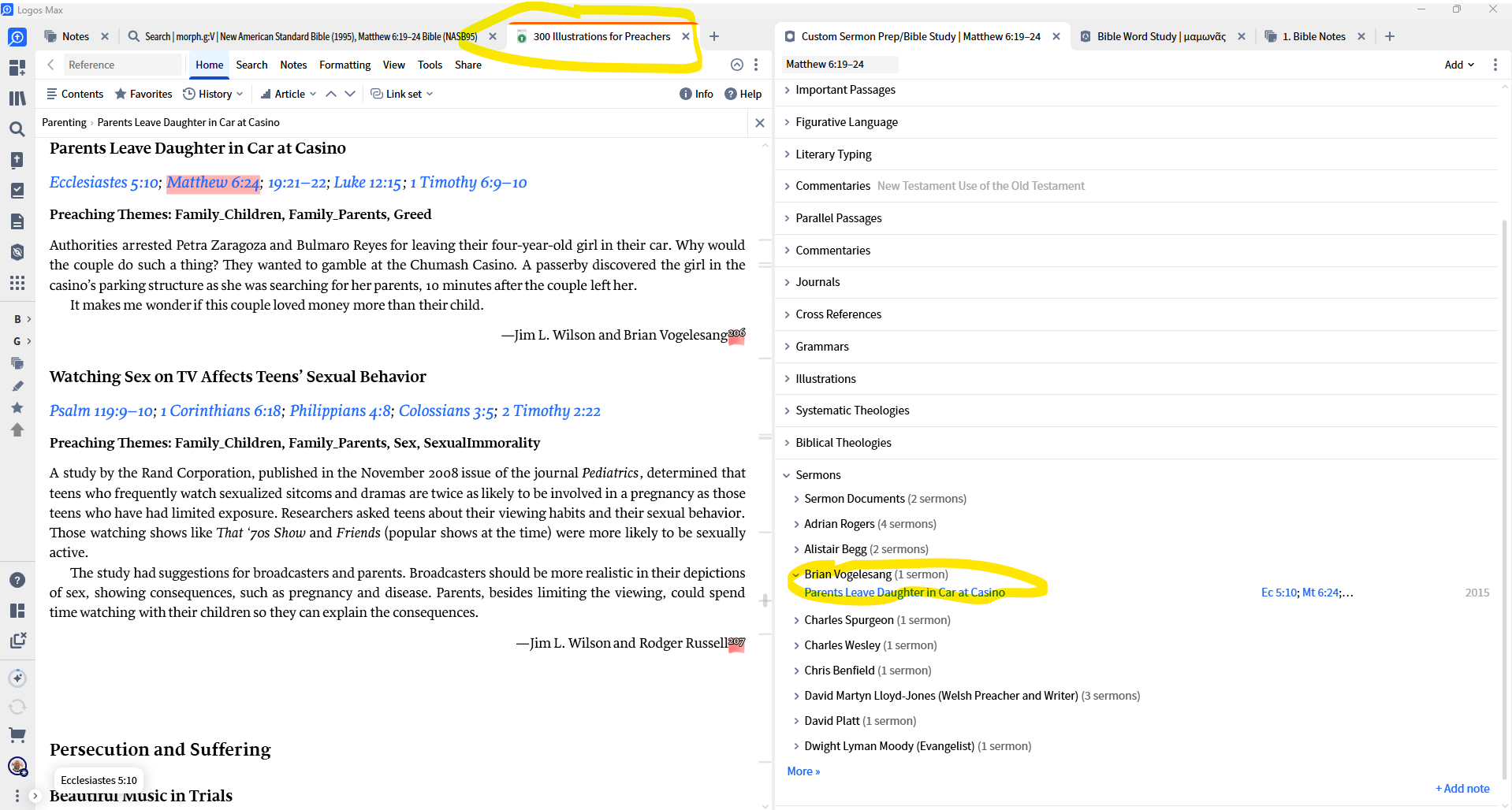Viewport: 1512px width, 810px height.
Task: Open the Ecclesiastes 5:10 reference link
Action: click(x=104, y=183)
